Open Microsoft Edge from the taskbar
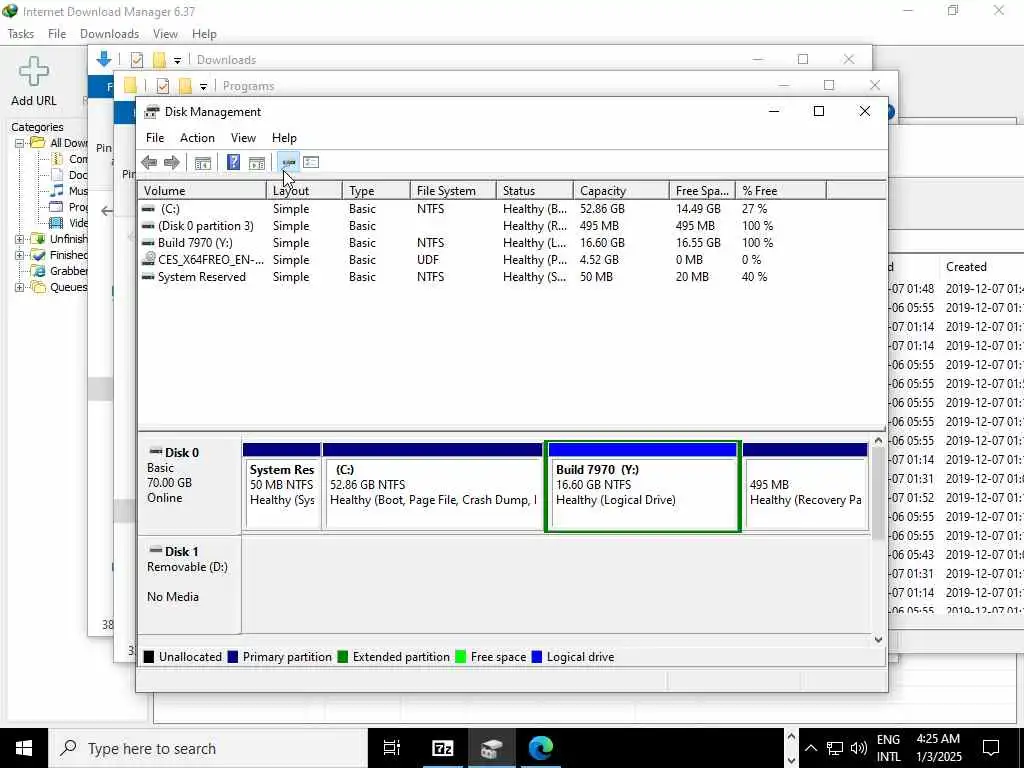 pos(541,748)
